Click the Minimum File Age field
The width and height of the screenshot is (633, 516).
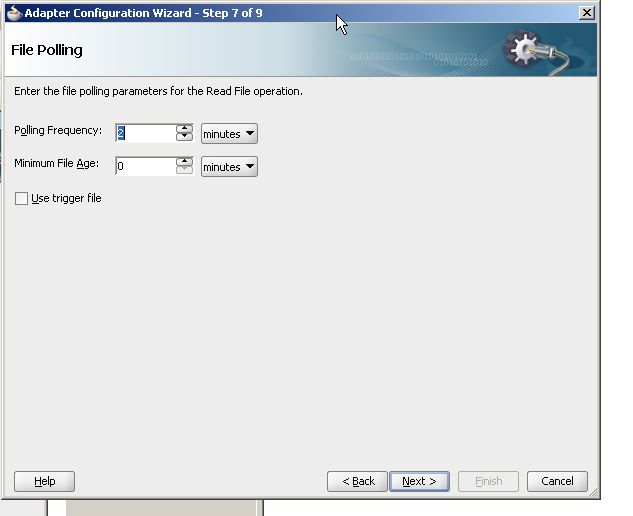145,166
